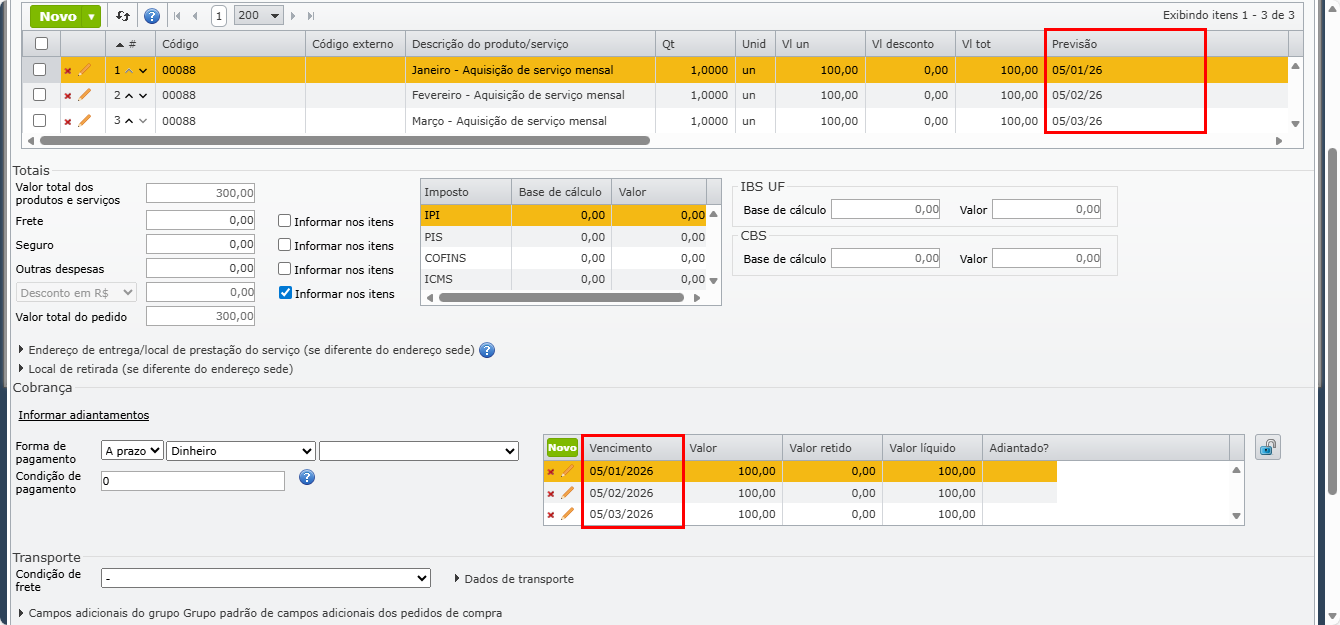
Task: Click green Novo button in items toolbar
Action: [x=57, y=16]
